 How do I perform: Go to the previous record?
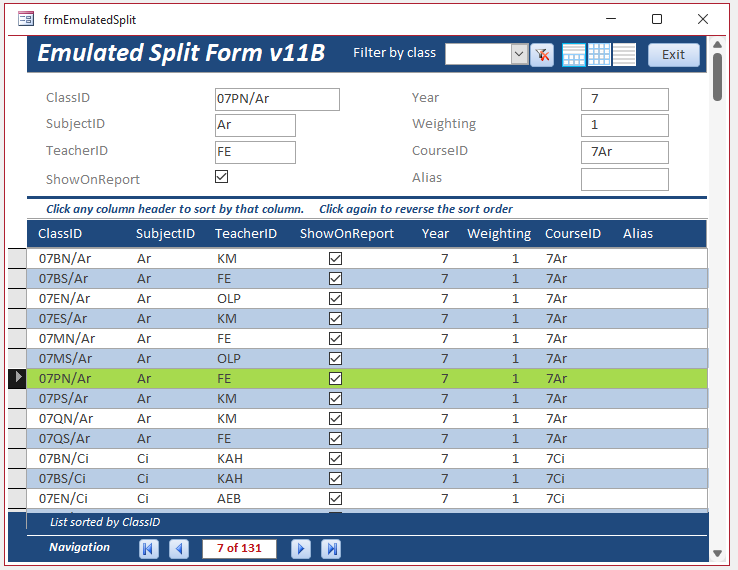pos(179,548)
